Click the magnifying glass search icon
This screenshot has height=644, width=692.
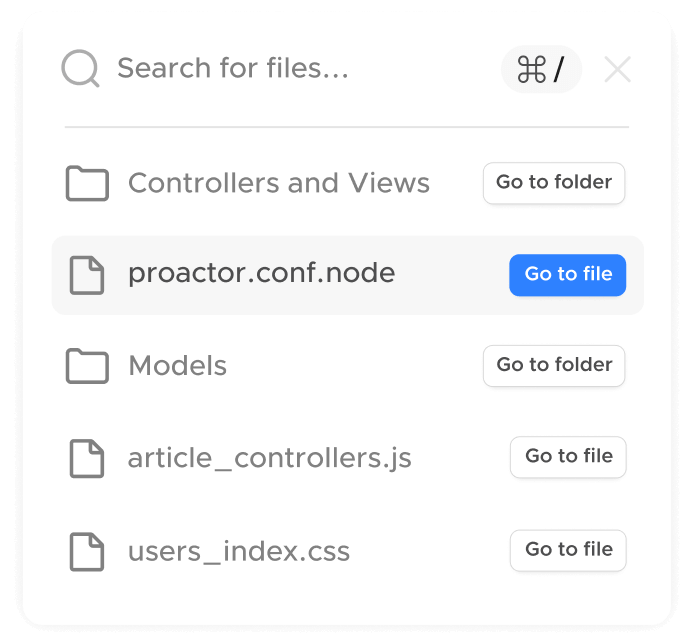tap(80, 69)
